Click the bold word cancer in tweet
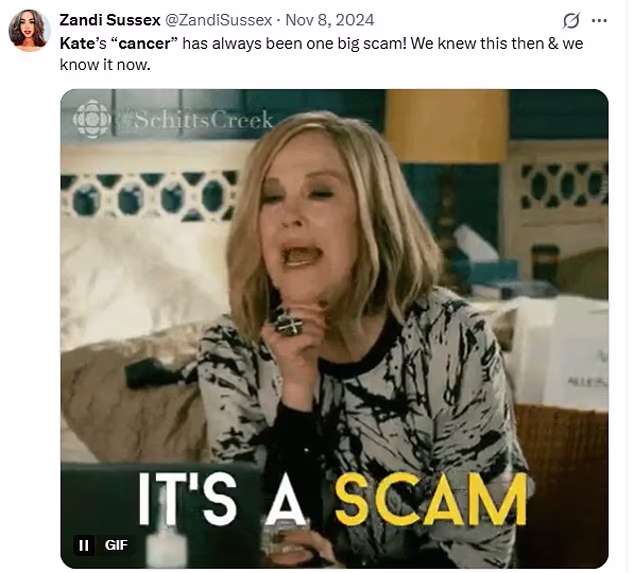The width and height of the screenshot is (634, 573). coord(145,43)
